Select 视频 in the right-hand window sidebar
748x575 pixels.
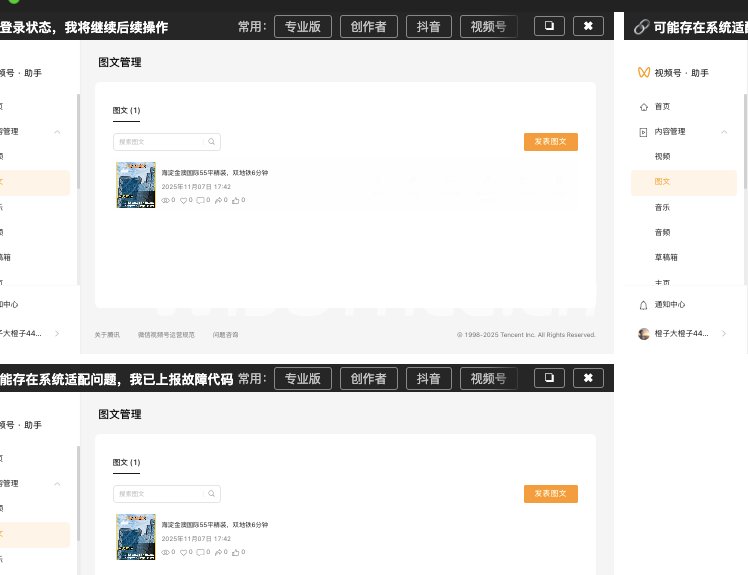[662, 157]
